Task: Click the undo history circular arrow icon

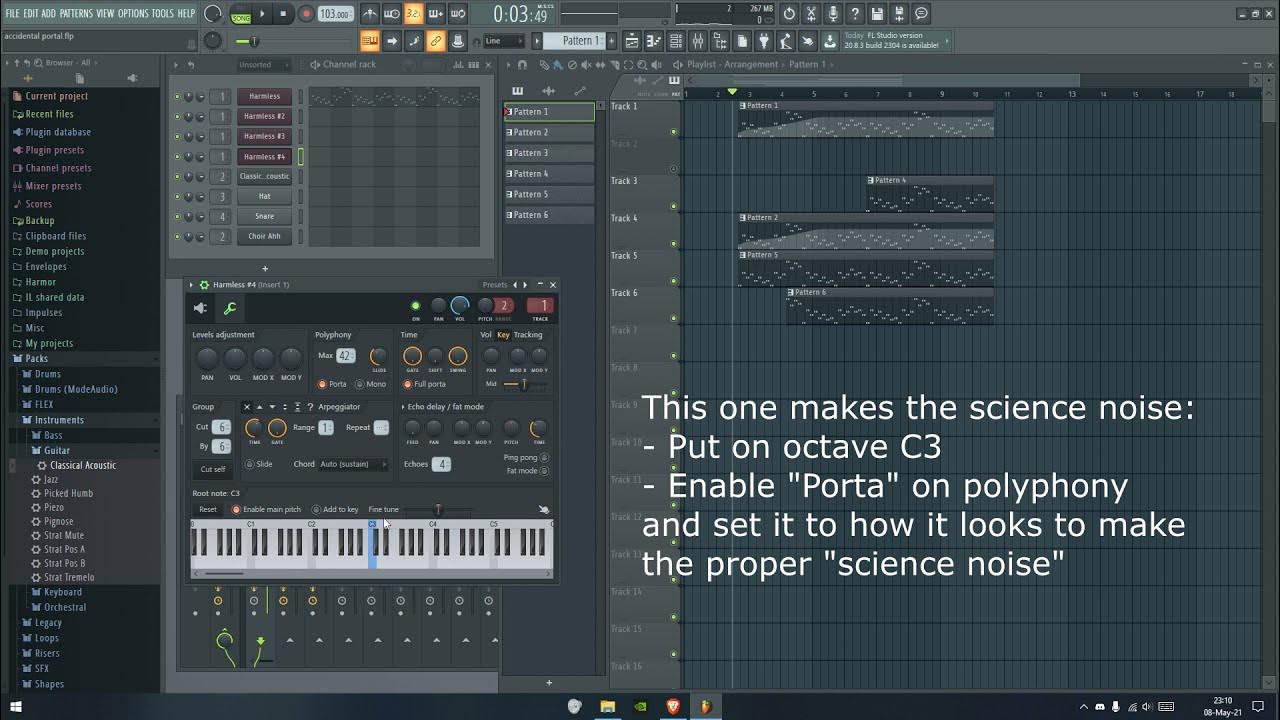Action: point(789,14)
